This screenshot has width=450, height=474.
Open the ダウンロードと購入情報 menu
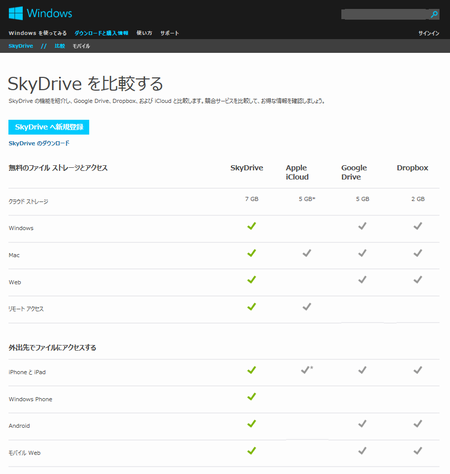tap(101, 33)
